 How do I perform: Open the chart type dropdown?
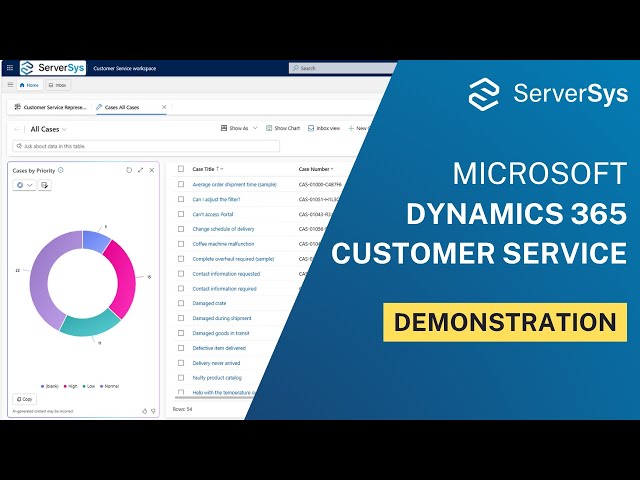click(x=24, y=185)
